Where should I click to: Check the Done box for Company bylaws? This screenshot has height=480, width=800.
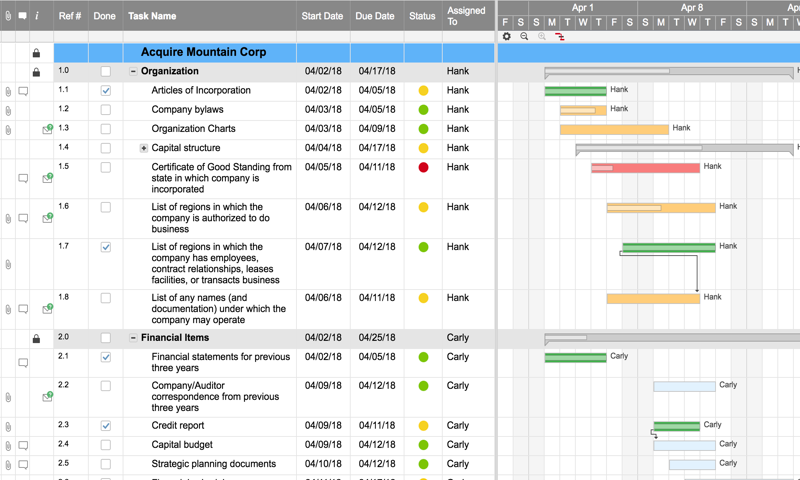click(106, 110)
